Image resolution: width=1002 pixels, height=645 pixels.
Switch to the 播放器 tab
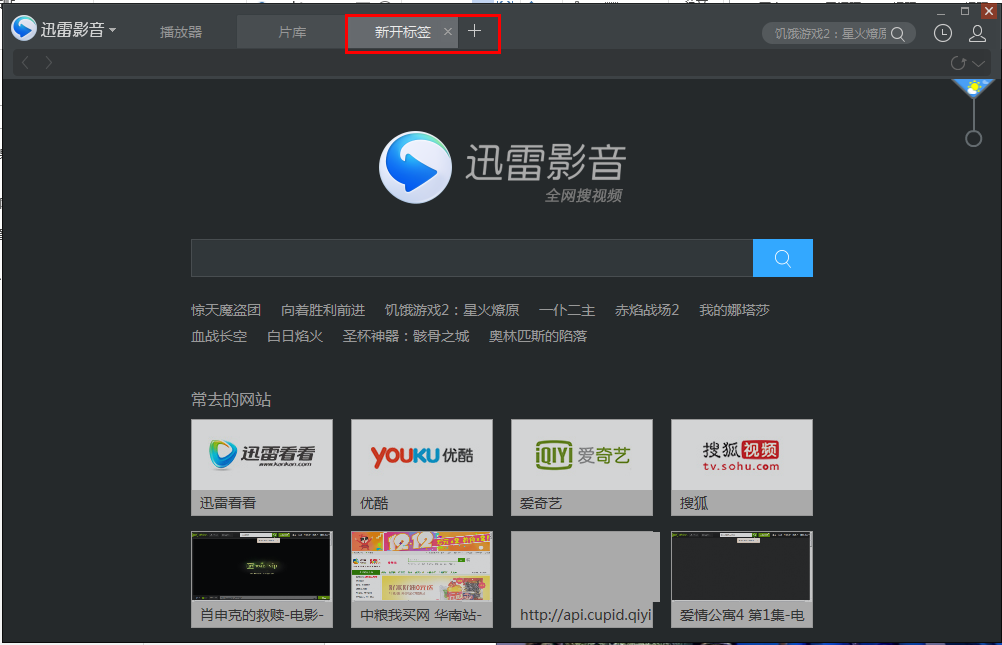(181, 32)
